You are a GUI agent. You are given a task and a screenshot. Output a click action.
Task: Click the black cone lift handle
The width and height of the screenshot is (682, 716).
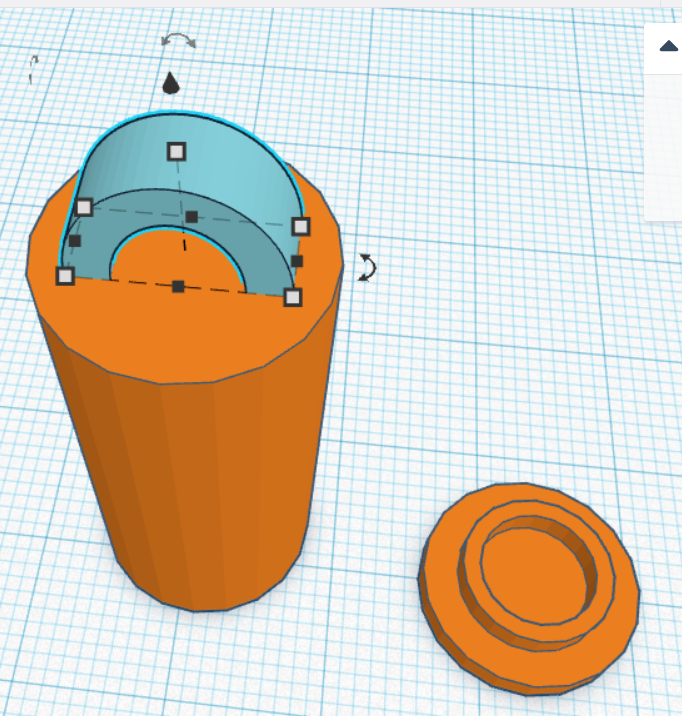[171, 83]
